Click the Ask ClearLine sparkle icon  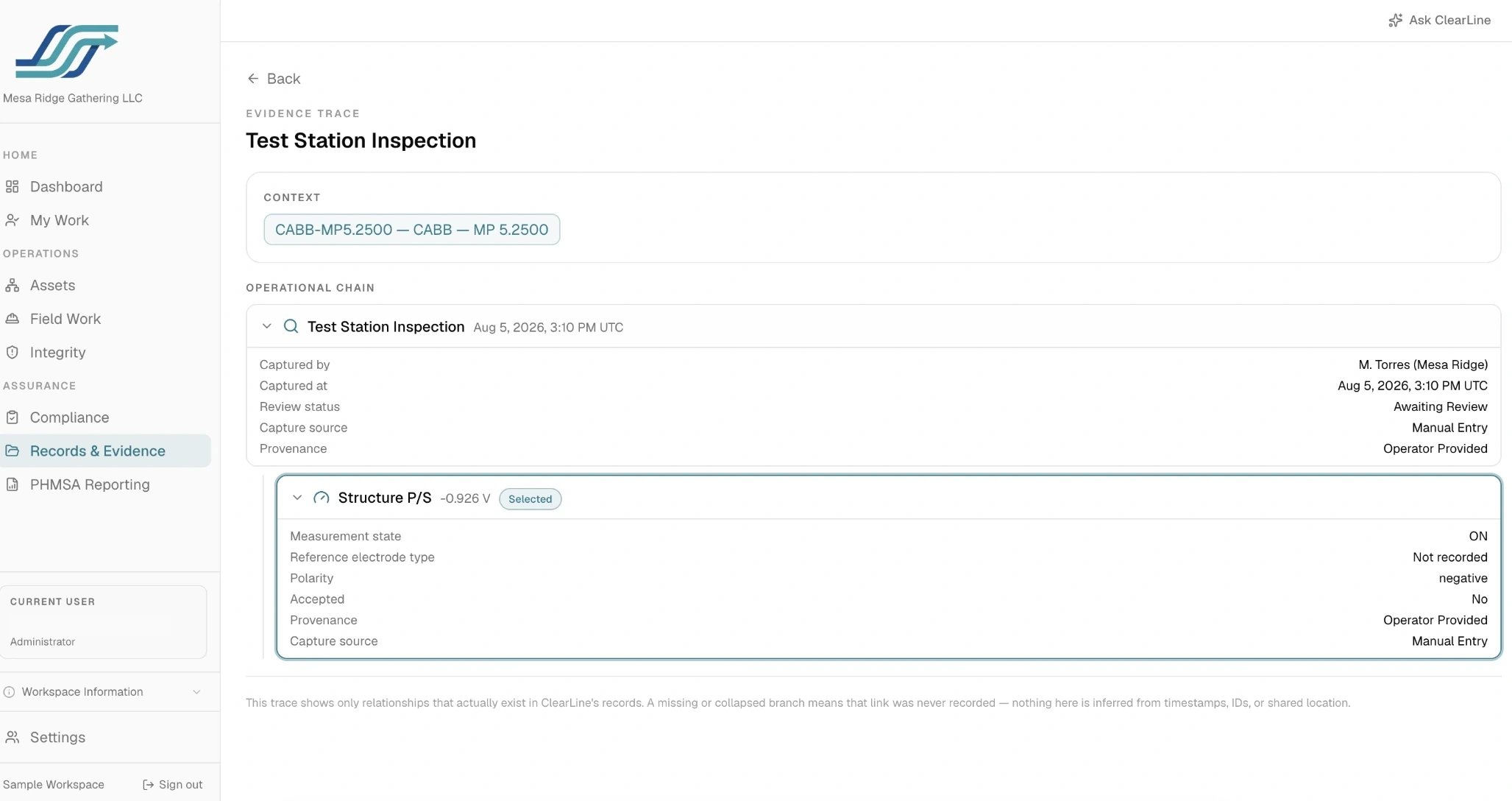(x=1395, y=21)
